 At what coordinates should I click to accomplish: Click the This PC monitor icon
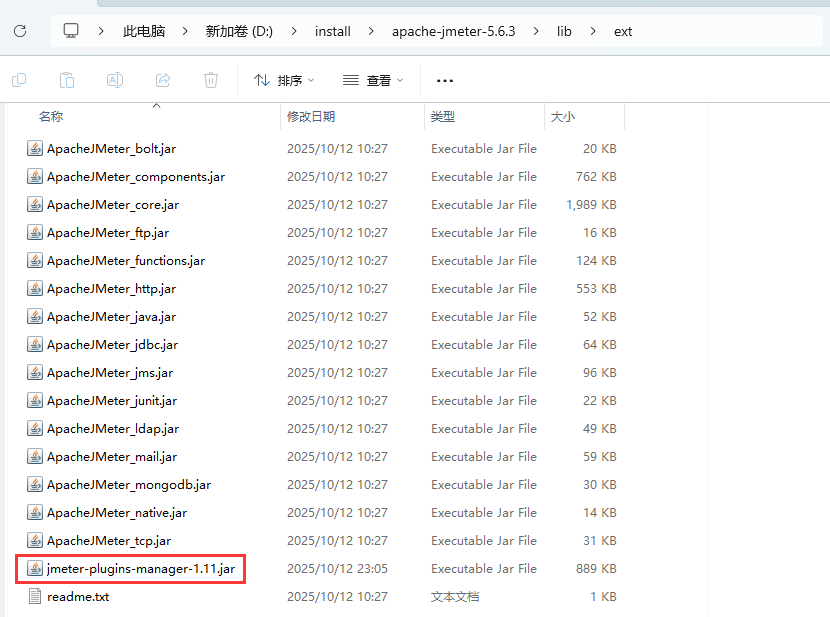click(71, 31)
